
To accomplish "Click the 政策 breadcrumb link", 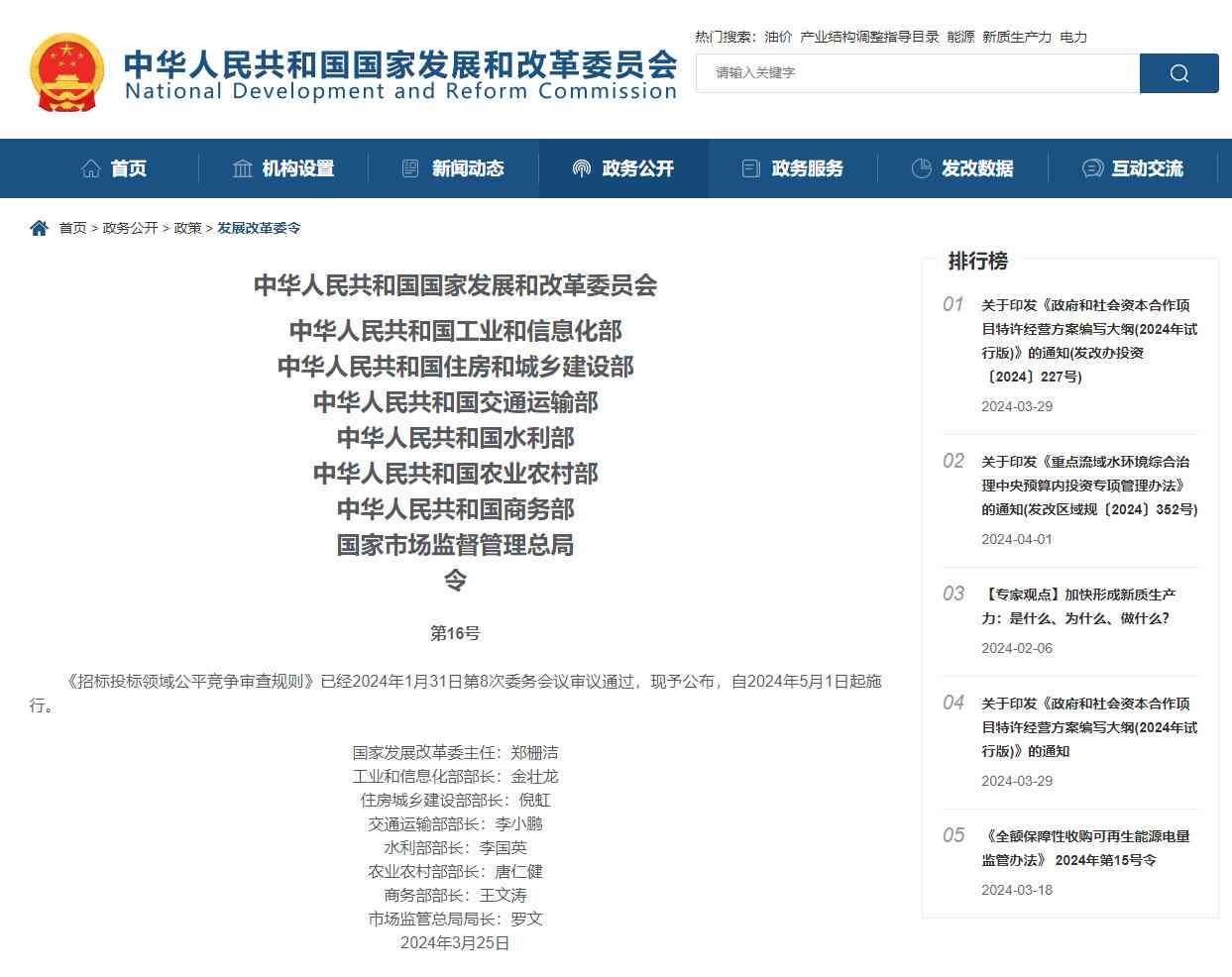I will click(189, 228).
